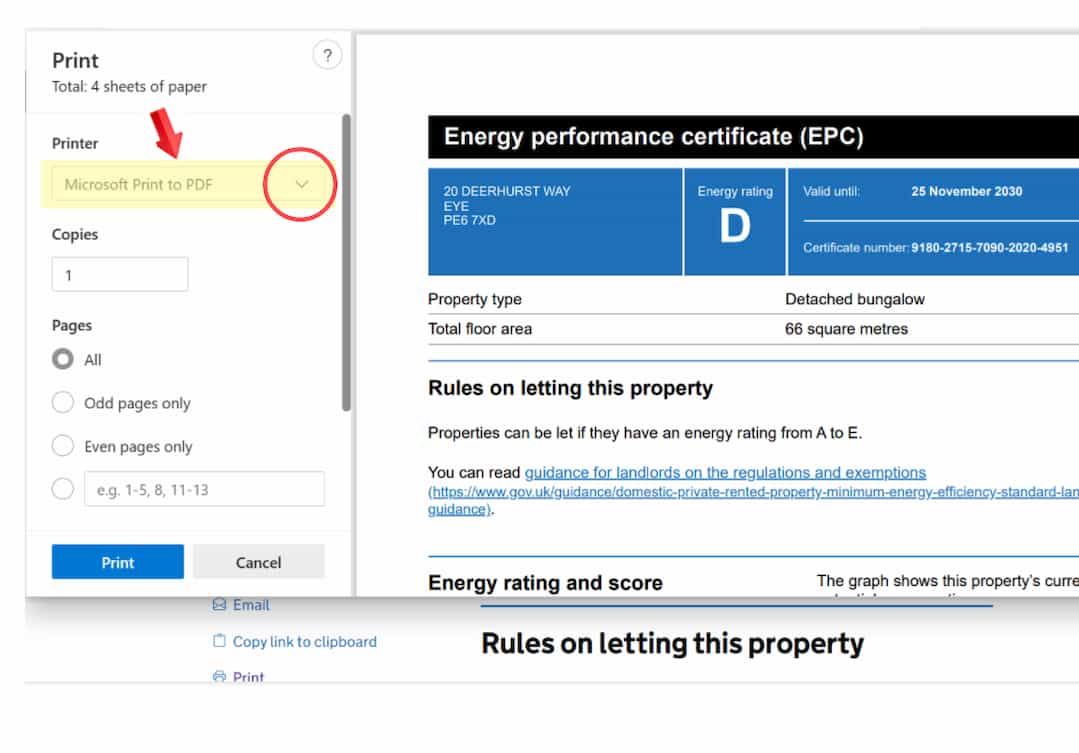Viewport: 1079px width, 753px height.
Task: Open the gov.uk guidance URL link
Action: (750, 493)
